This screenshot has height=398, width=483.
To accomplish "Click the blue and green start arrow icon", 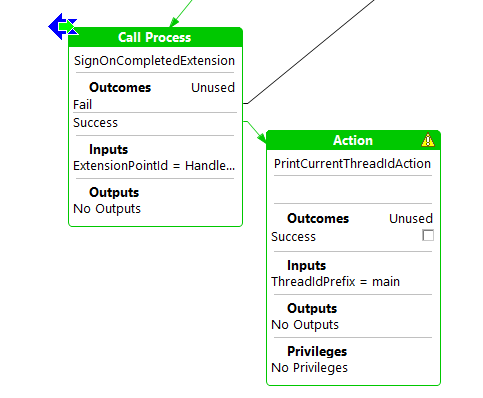I will tap(63, 26).
